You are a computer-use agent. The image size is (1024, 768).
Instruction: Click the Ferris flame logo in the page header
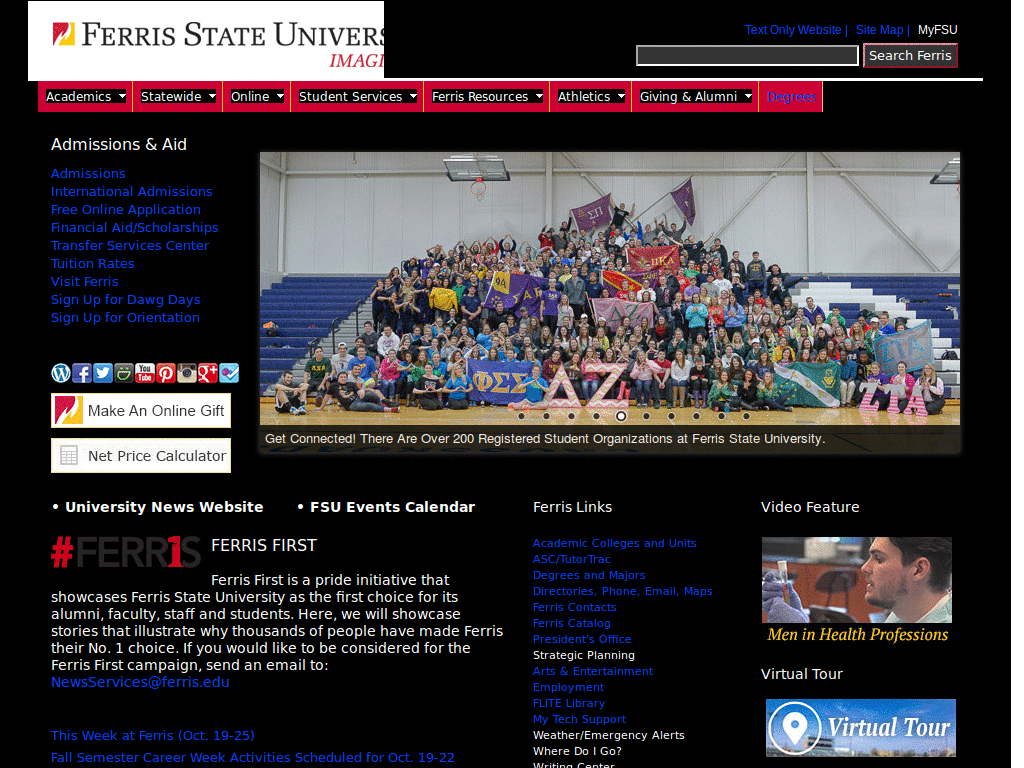tap(63, 34)
